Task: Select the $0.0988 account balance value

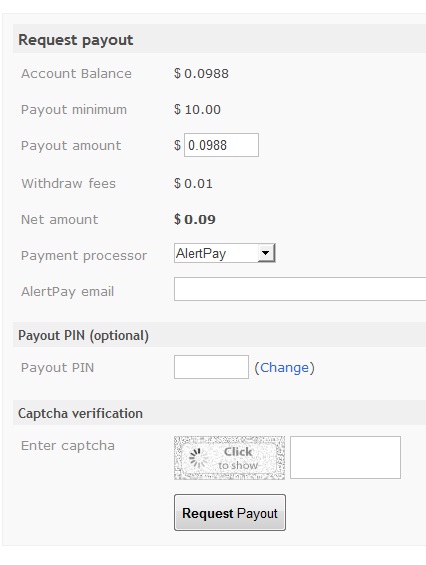Action: pos(201,74)
